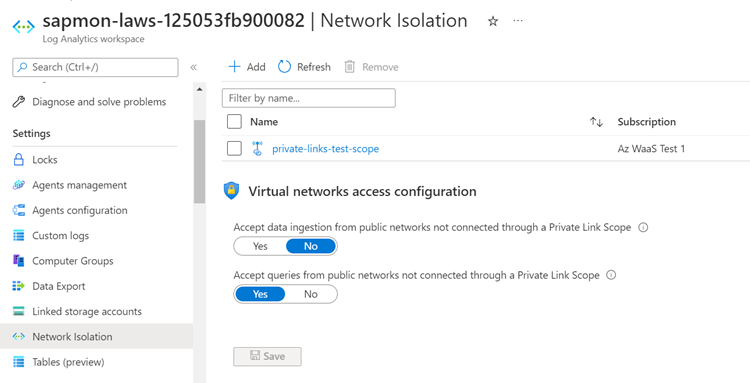Select Network Isolation in sidebar
The image size is (750, 383).
pyautogui.click(x=96, y=336)
